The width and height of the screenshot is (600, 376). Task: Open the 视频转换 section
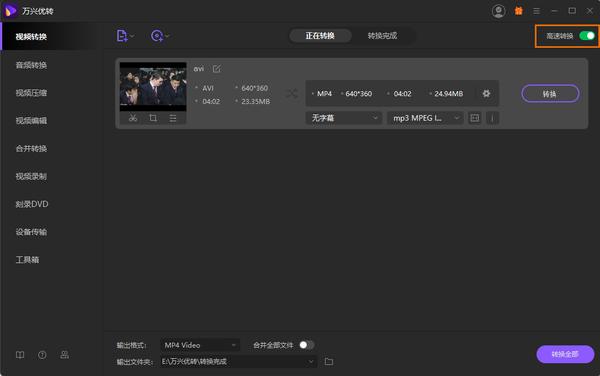click(31, 37)
